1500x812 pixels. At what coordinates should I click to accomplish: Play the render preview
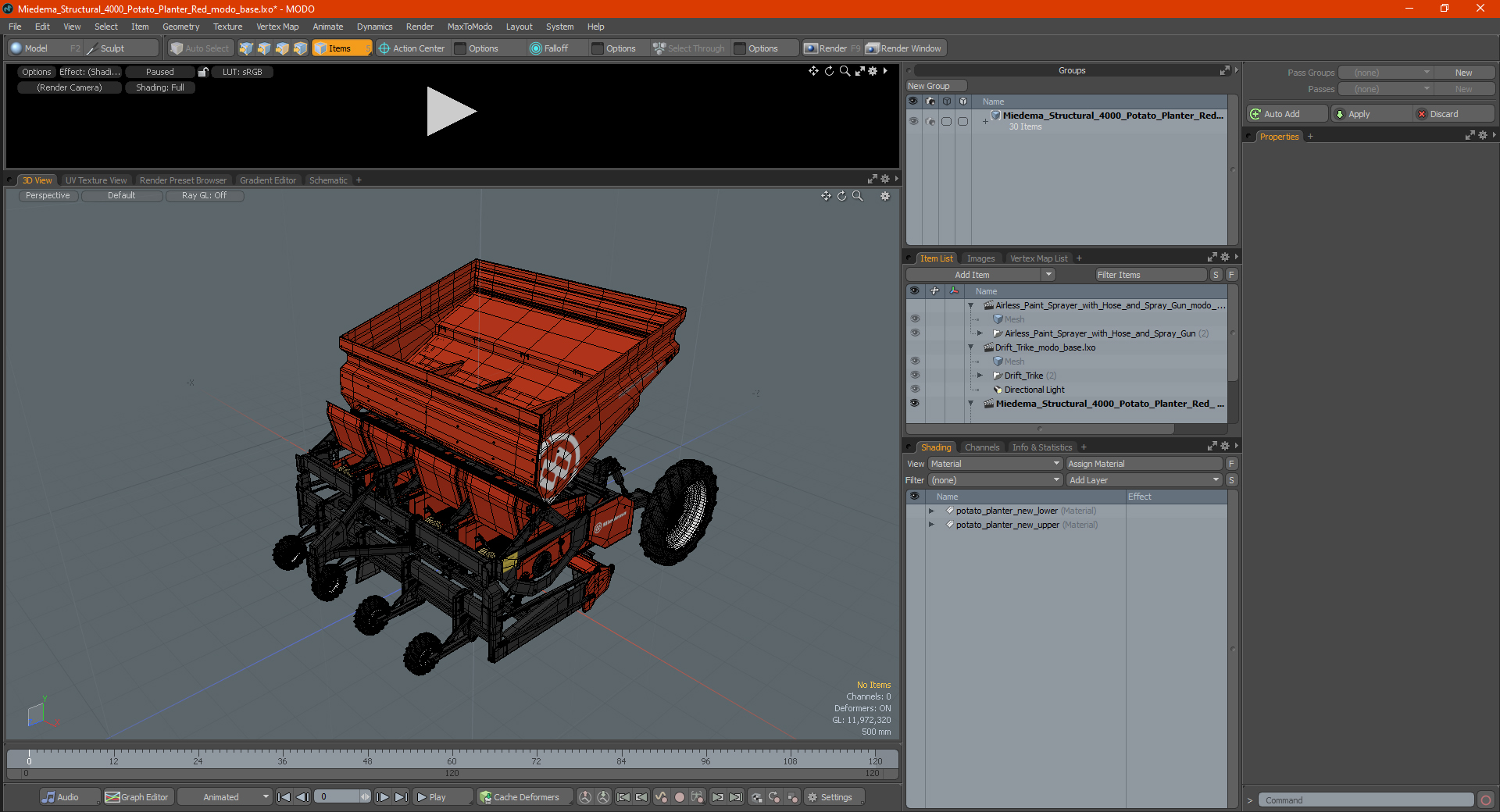[x=451, y=112]
